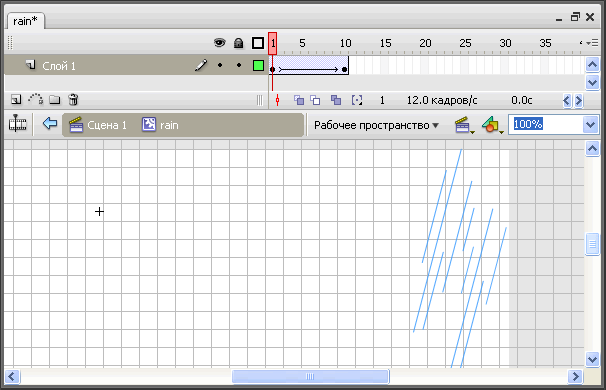Image resolution: width=606 pixels, height=390 pixels.
Task: Open modify onion markers icon
Action: [357, 100]
